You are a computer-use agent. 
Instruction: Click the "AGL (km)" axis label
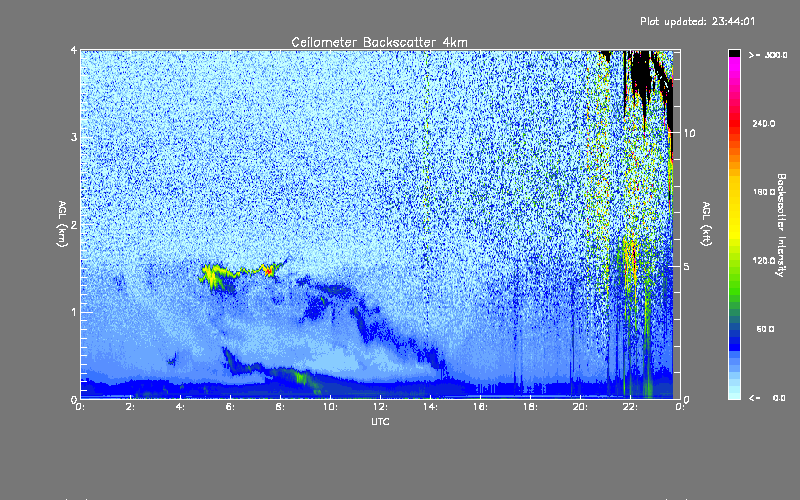tap(62, 224)
